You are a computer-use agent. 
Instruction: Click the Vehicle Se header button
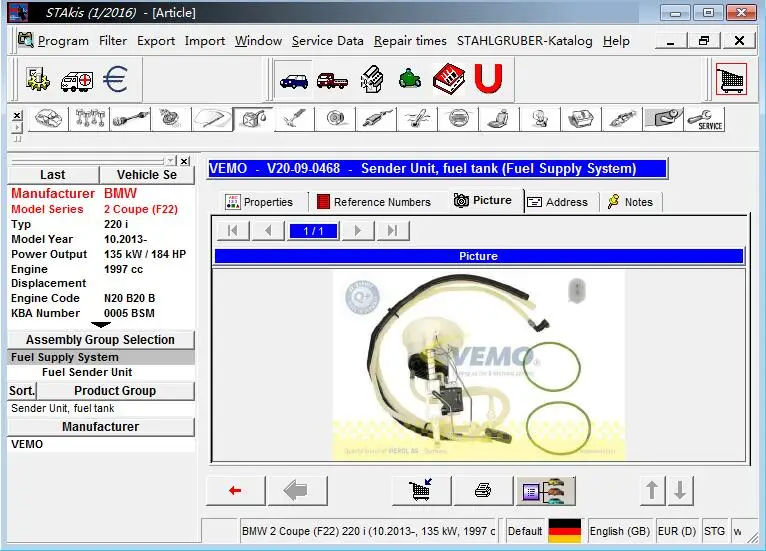pyautogui.click(x=147, y=175)
